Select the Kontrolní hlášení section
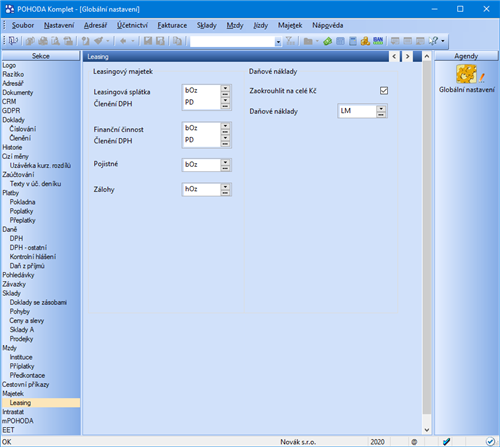 33,257
